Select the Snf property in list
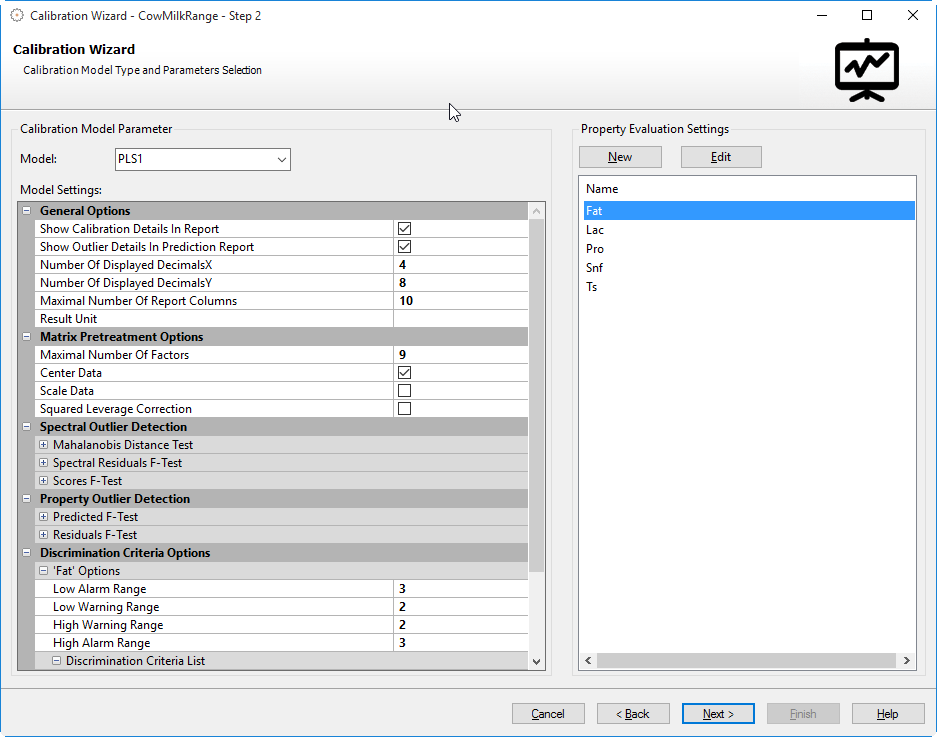 [595, 268]
